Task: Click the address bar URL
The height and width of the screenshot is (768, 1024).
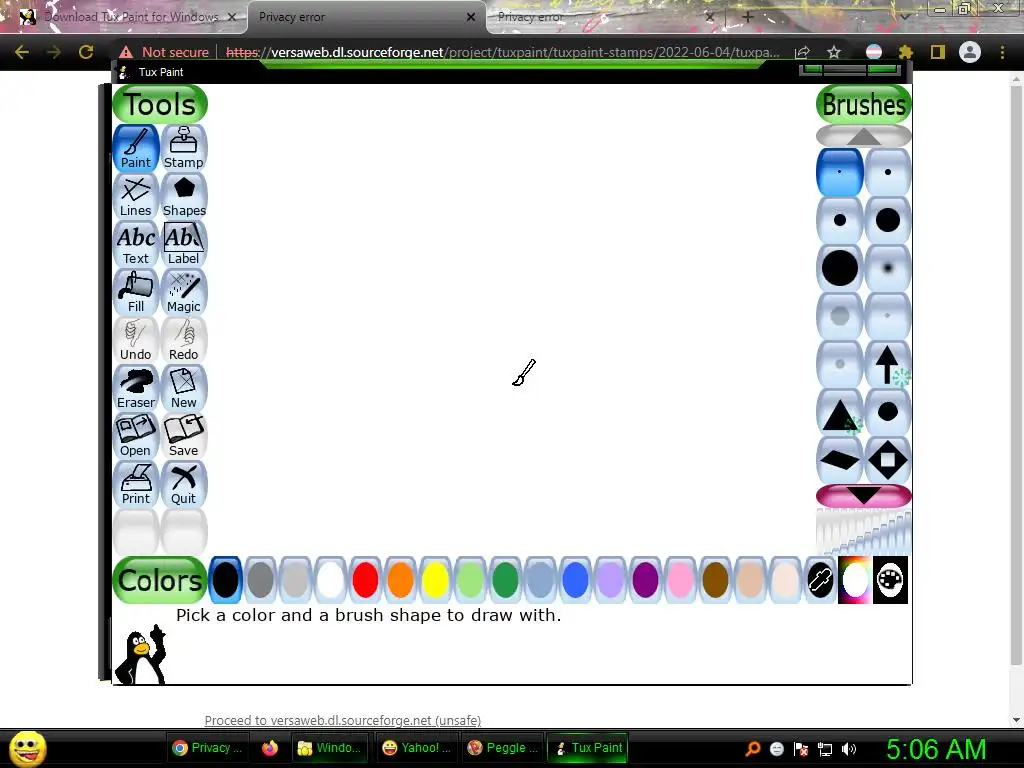Action: click(x=503, y=52)
